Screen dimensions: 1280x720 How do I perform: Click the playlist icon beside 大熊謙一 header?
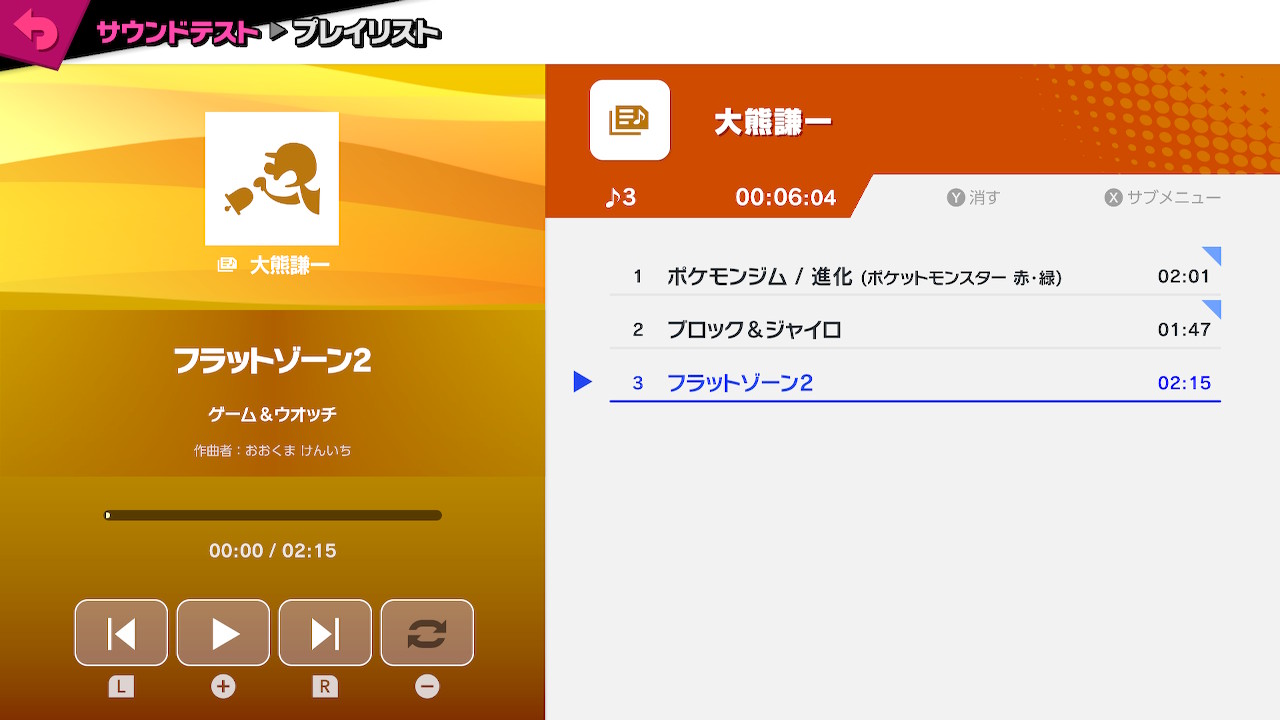point(630,120)
